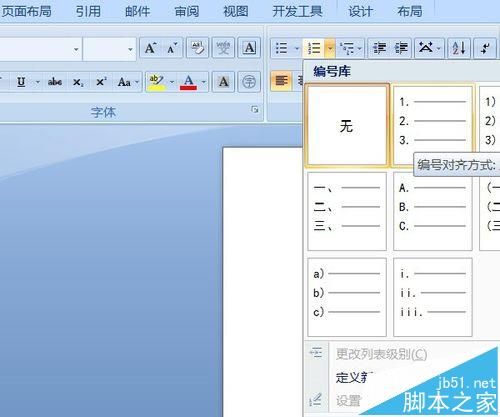This screenshot has width=500, height=417.
Task: Open the font color dropdown arrow
Action: [203, 82]
